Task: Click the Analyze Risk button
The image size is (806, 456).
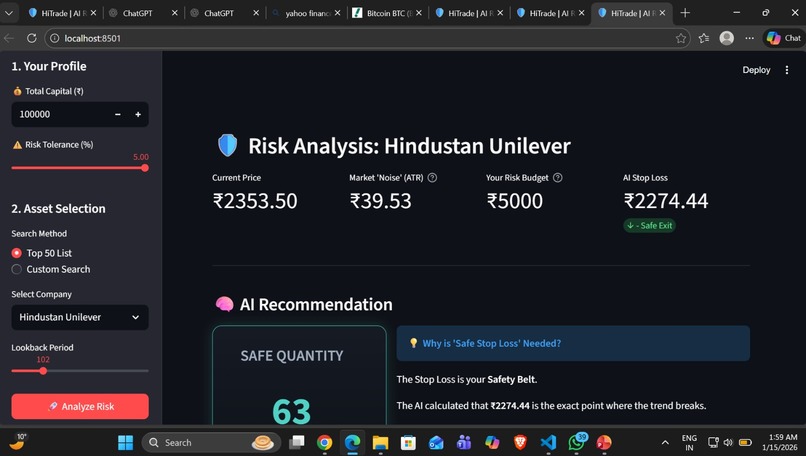Action: (80, 406)
